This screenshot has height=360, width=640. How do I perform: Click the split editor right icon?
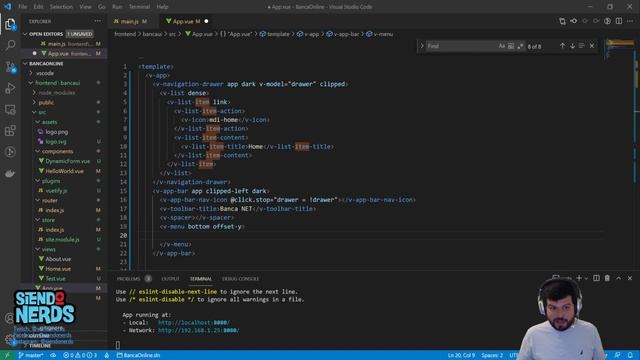619,21
